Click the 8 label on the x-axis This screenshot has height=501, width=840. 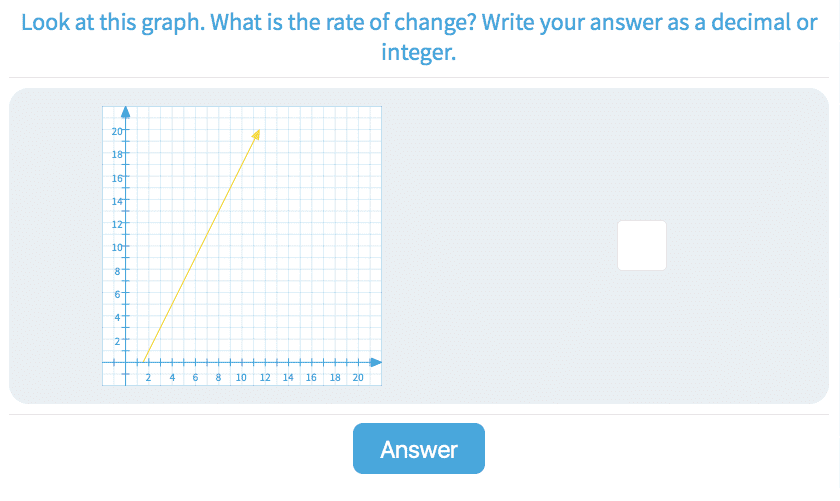(218, 378)
